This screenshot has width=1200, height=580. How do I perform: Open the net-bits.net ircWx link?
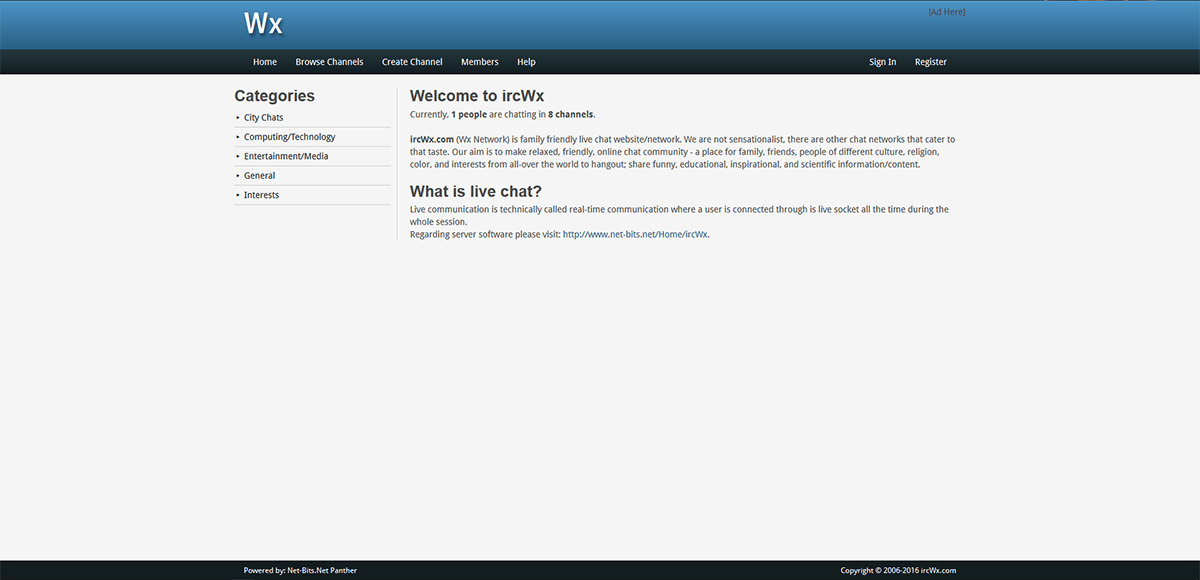(x=635, y=235)
